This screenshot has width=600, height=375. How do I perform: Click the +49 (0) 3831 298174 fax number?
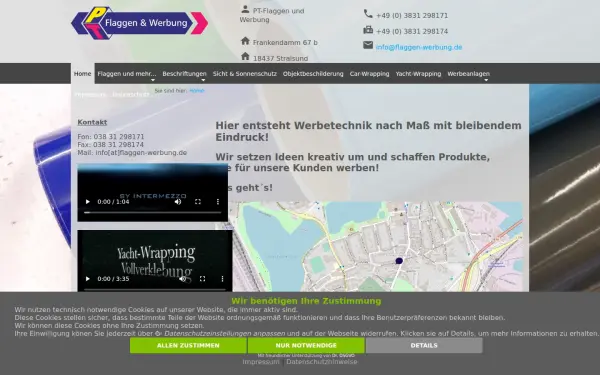(x=412, y=31)
